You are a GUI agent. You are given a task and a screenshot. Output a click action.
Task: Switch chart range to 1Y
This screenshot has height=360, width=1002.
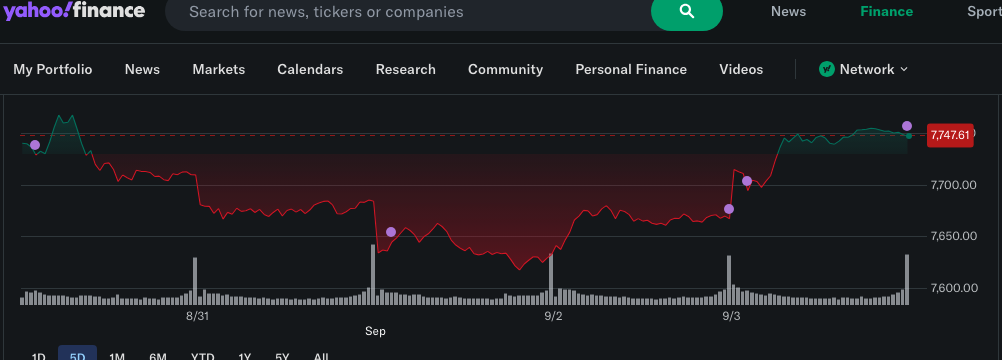coord(244,357)
